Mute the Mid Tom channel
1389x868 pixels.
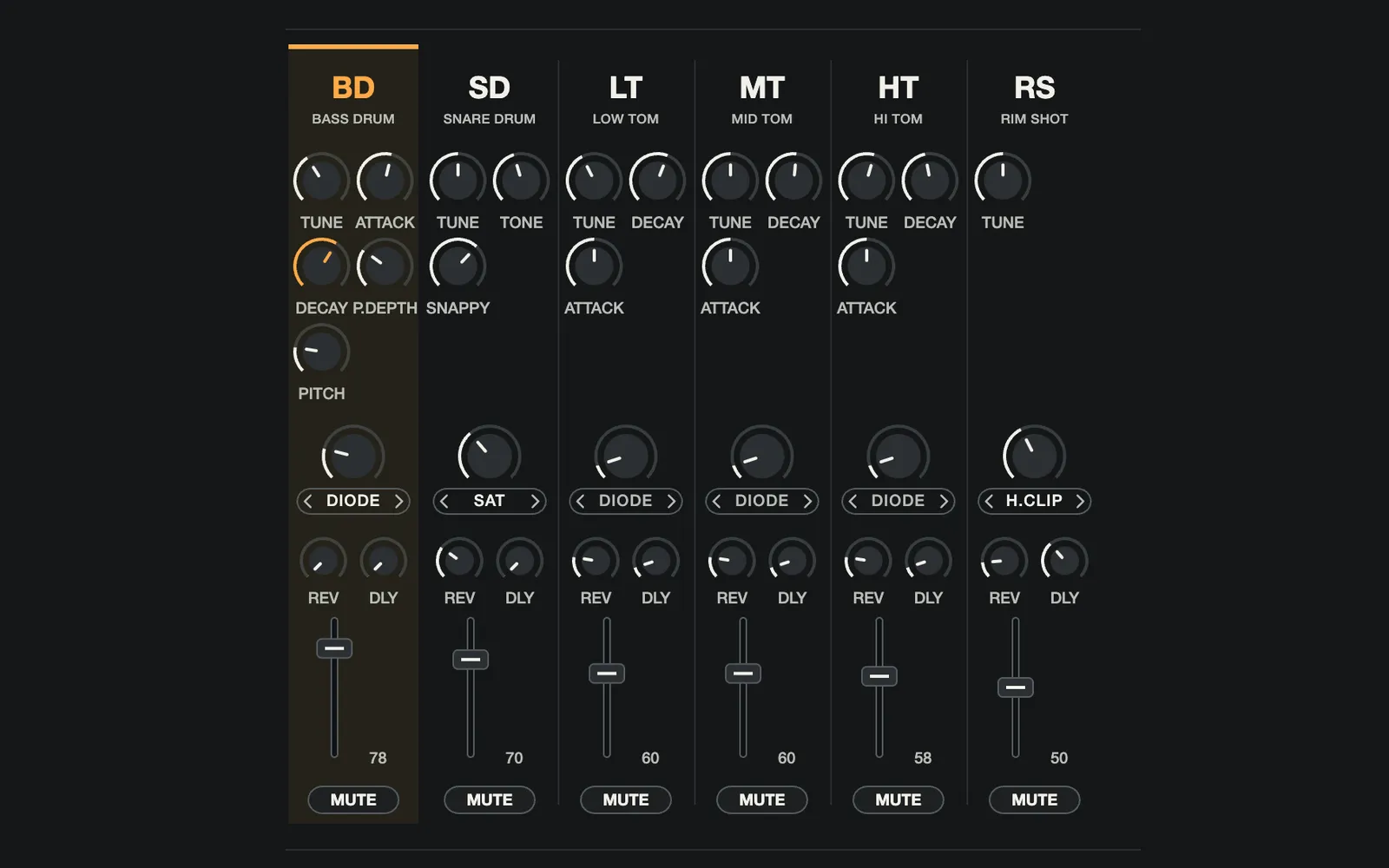coord(762,799)
